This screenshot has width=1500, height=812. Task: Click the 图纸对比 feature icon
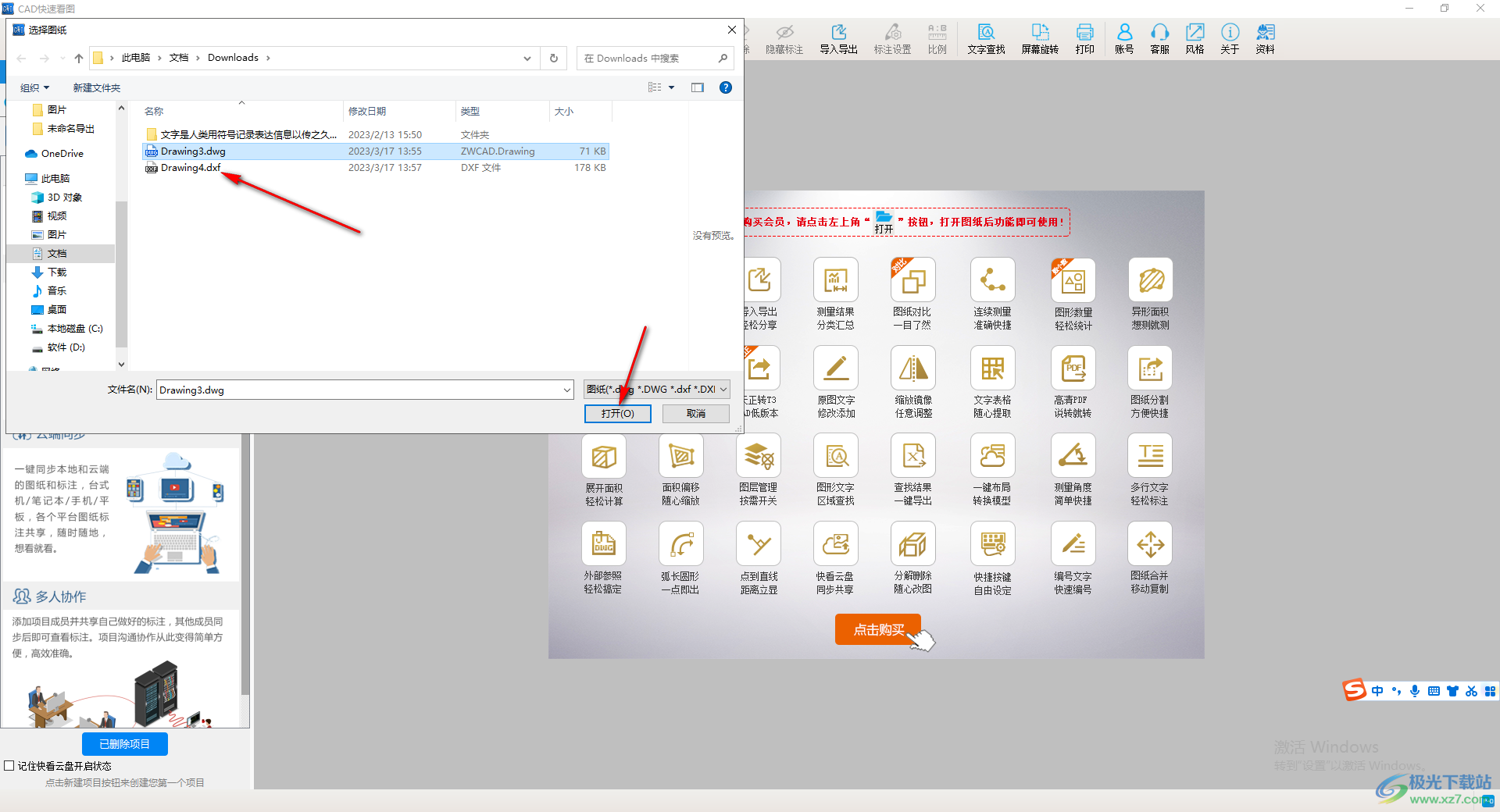(912, 280)
